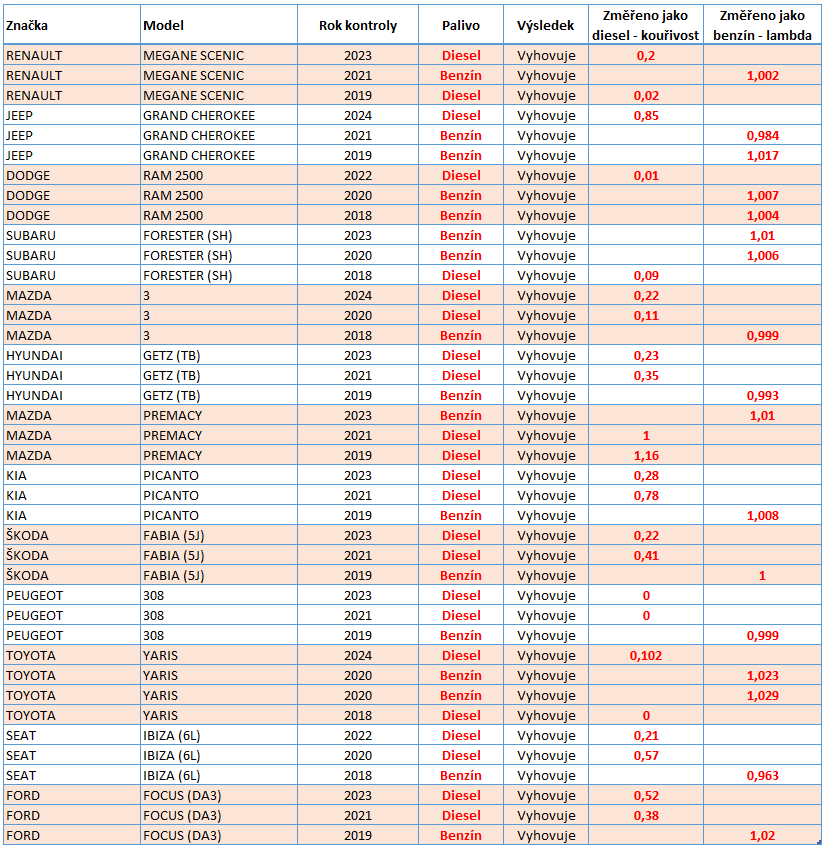Select the Výsledek column header
The image size is (828, 850).
[545, 25]
